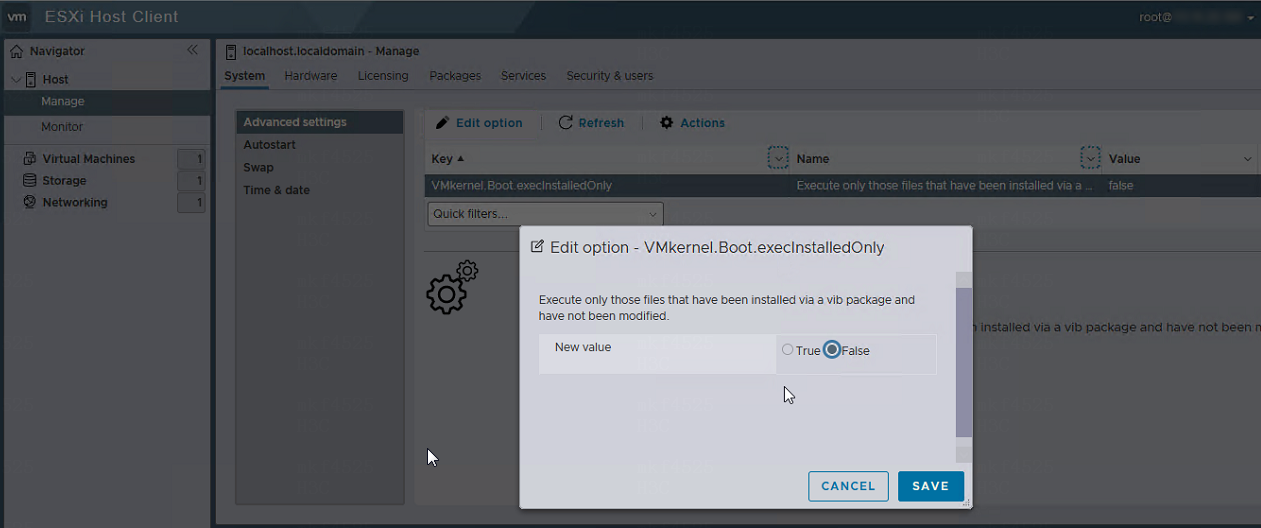Select the True radio button
Viewport: 1261px width, 528px height.
pyautogui.click(x=787, y=350)
